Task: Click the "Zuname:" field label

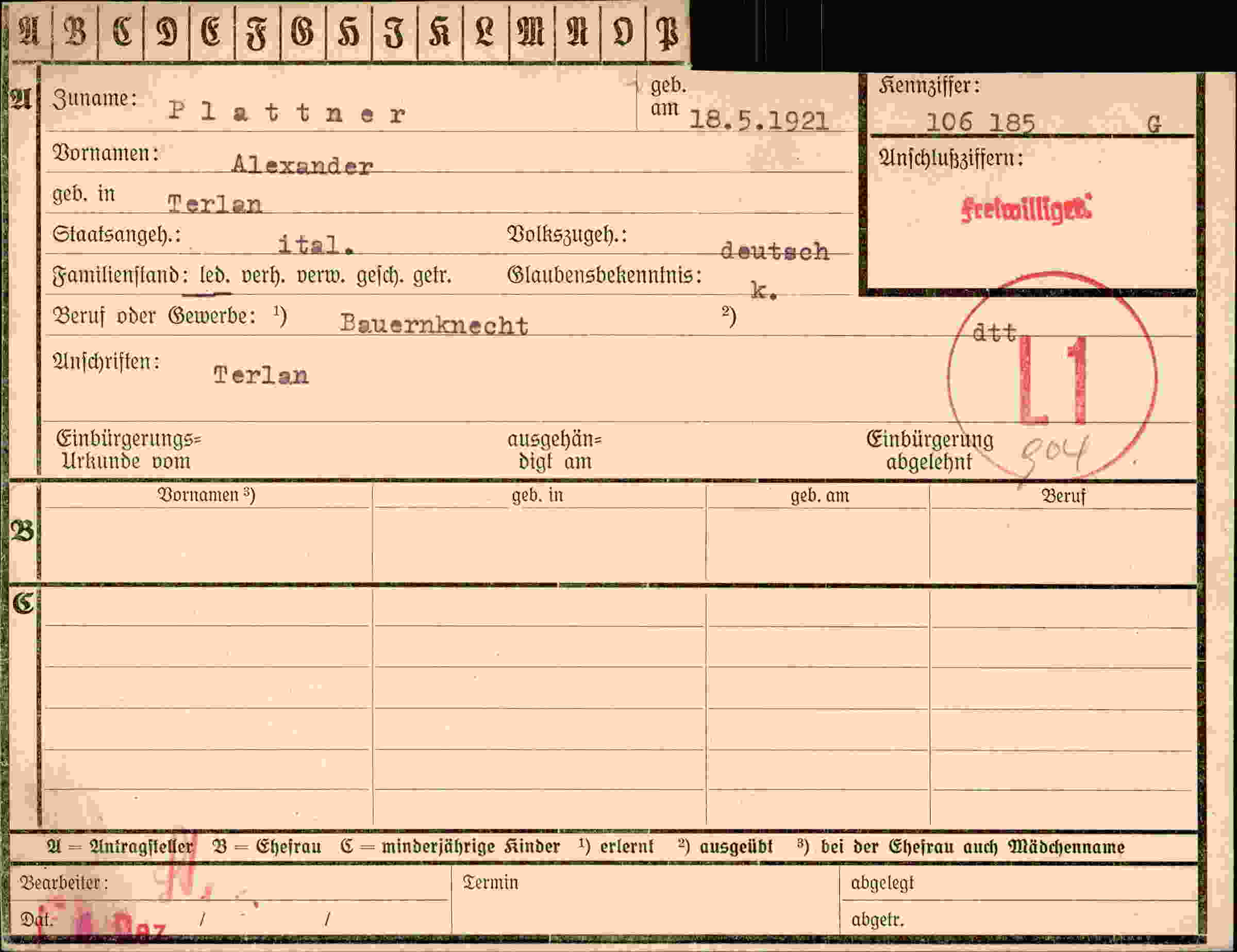Action: (x=95, y=98)
